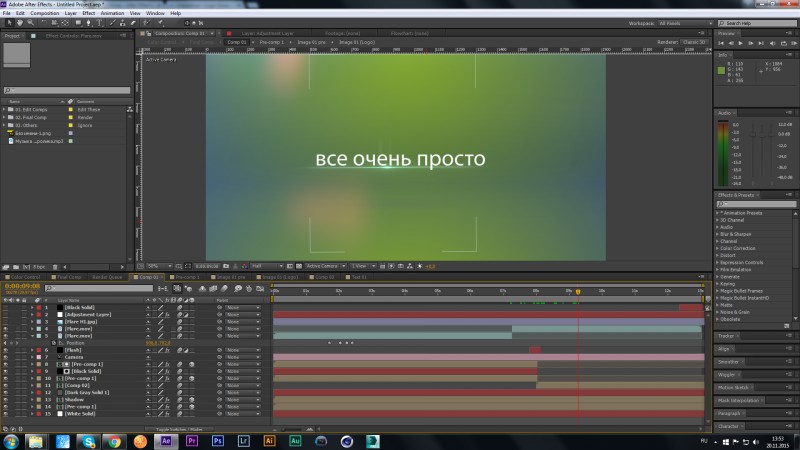The width and height of the screenshot is (800, 450).
Task: Open the viewer resolution Half dropdown
Action: click(267, 266)
